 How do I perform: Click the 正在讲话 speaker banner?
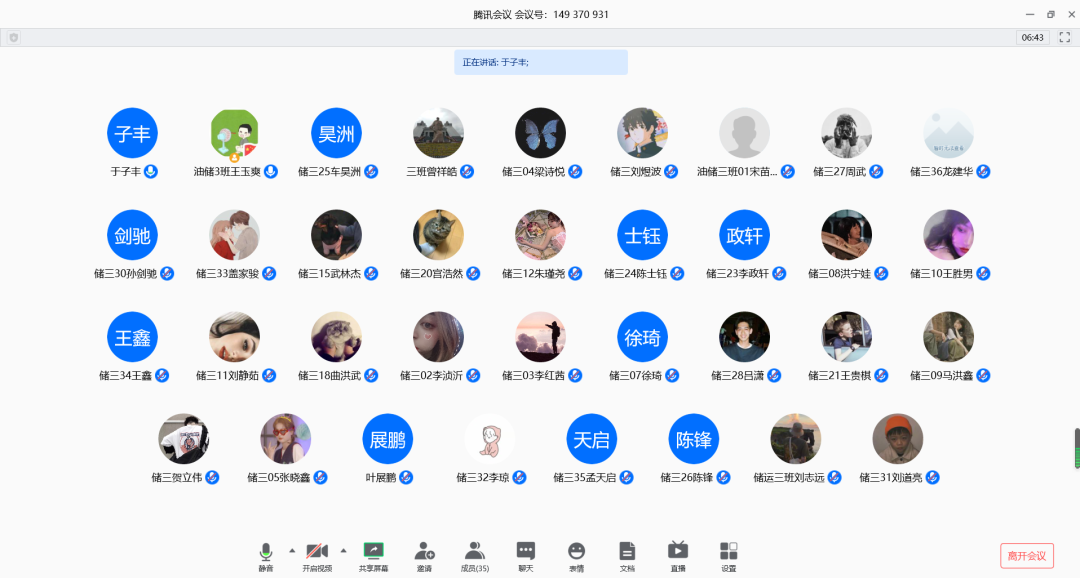point(540,62)
